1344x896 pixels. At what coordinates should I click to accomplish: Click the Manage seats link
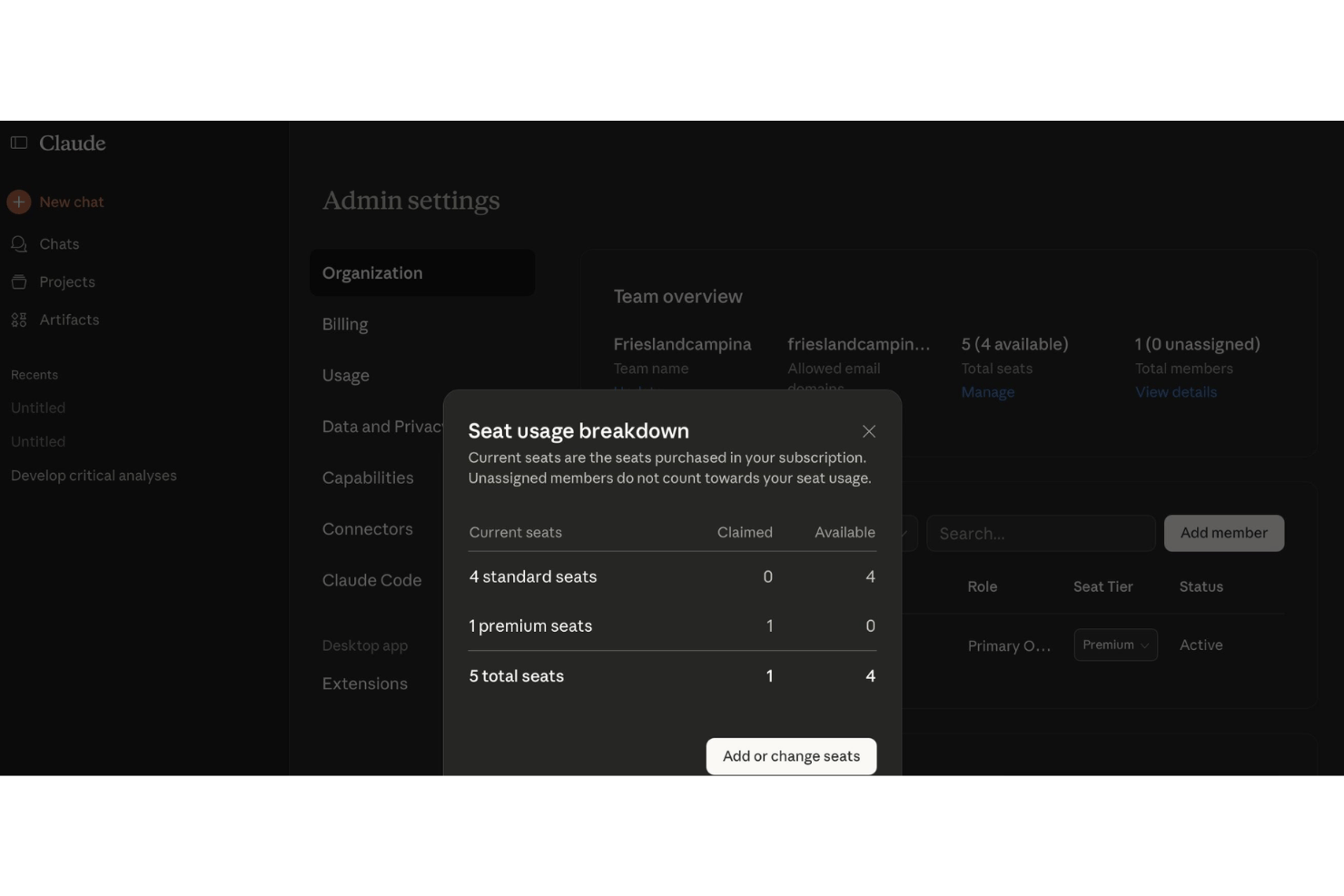(x=988, y=392)
